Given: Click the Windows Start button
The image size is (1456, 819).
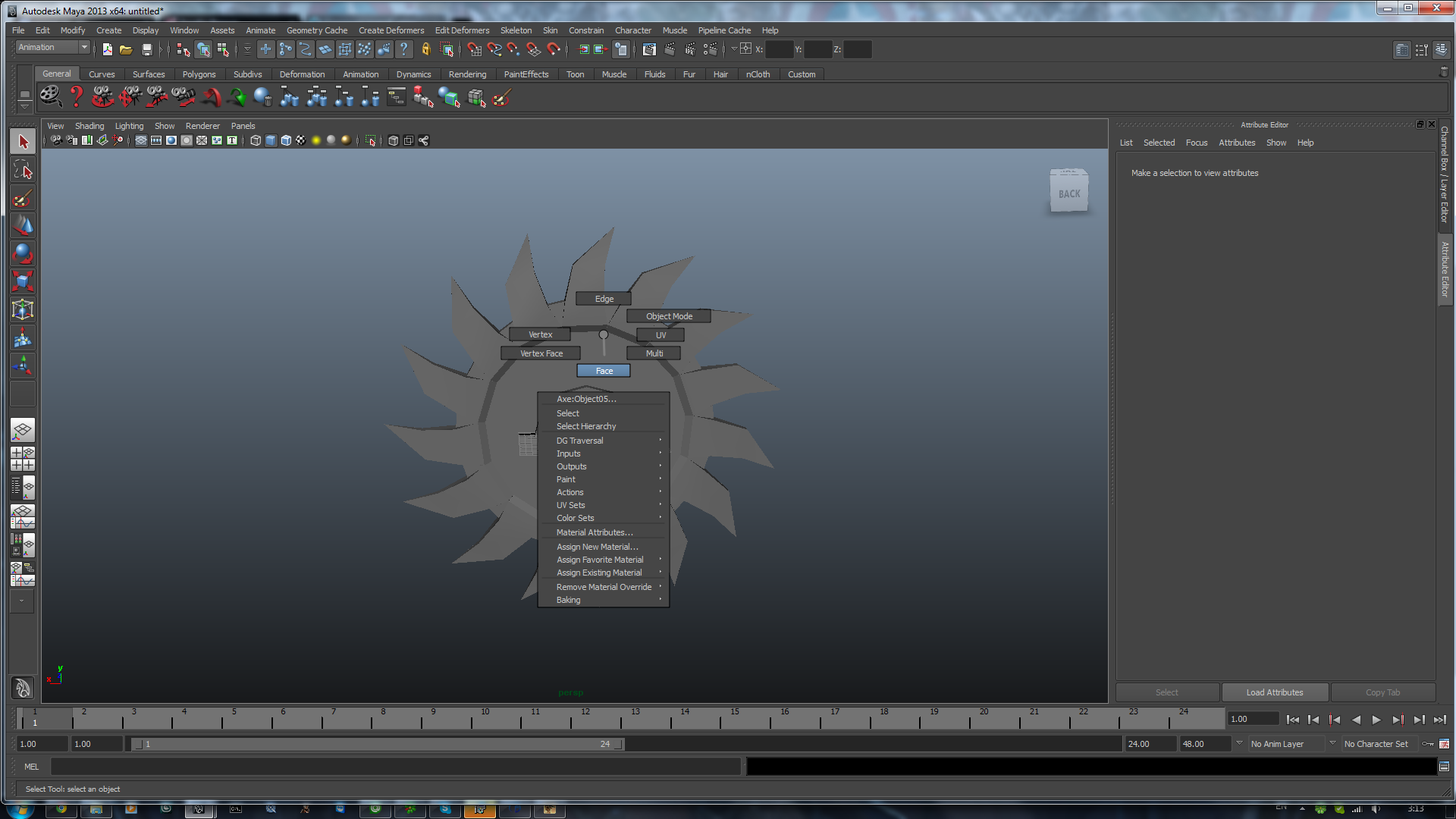Looking at the screenshot, I should [x=20, y=810].
